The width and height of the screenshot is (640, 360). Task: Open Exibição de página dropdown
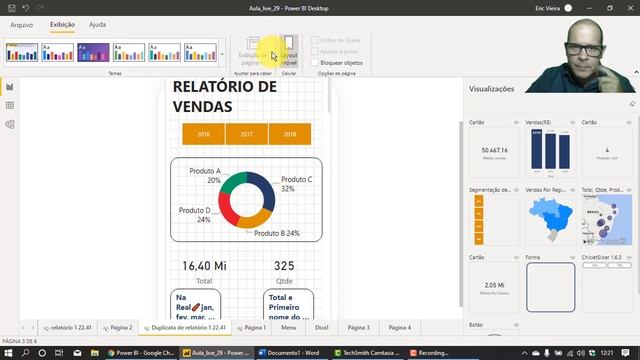pos(253,51)
